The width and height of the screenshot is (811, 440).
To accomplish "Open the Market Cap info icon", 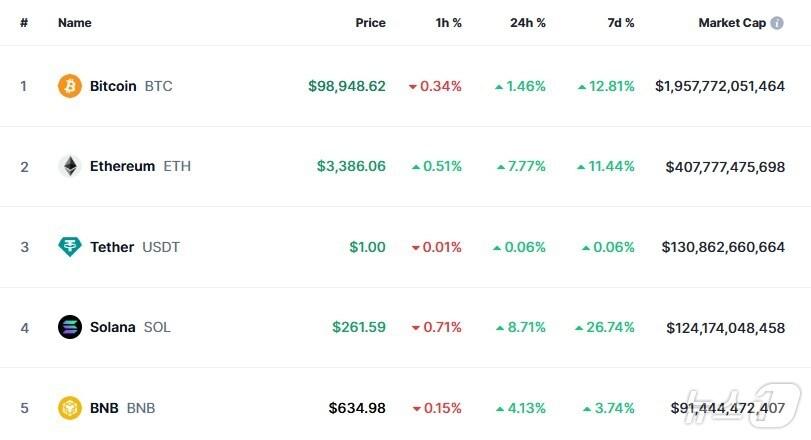I will [x=777, y=22].
